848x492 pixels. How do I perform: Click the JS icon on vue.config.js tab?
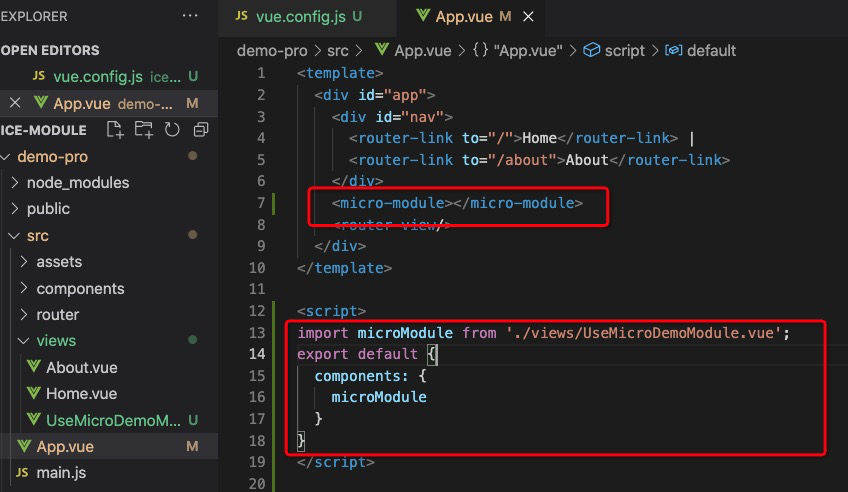point(242,16)
